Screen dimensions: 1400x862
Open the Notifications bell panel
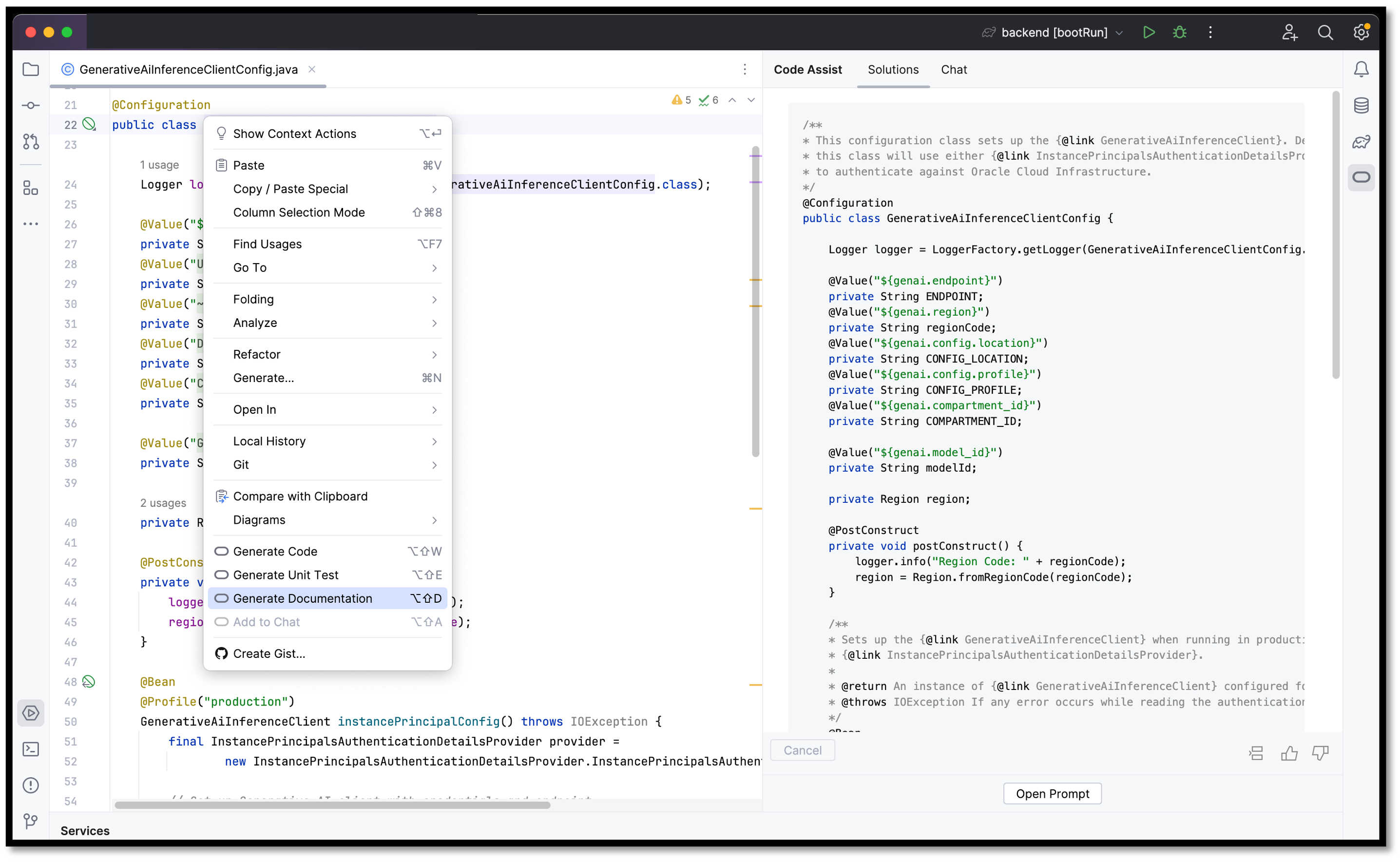[1362, 69]
